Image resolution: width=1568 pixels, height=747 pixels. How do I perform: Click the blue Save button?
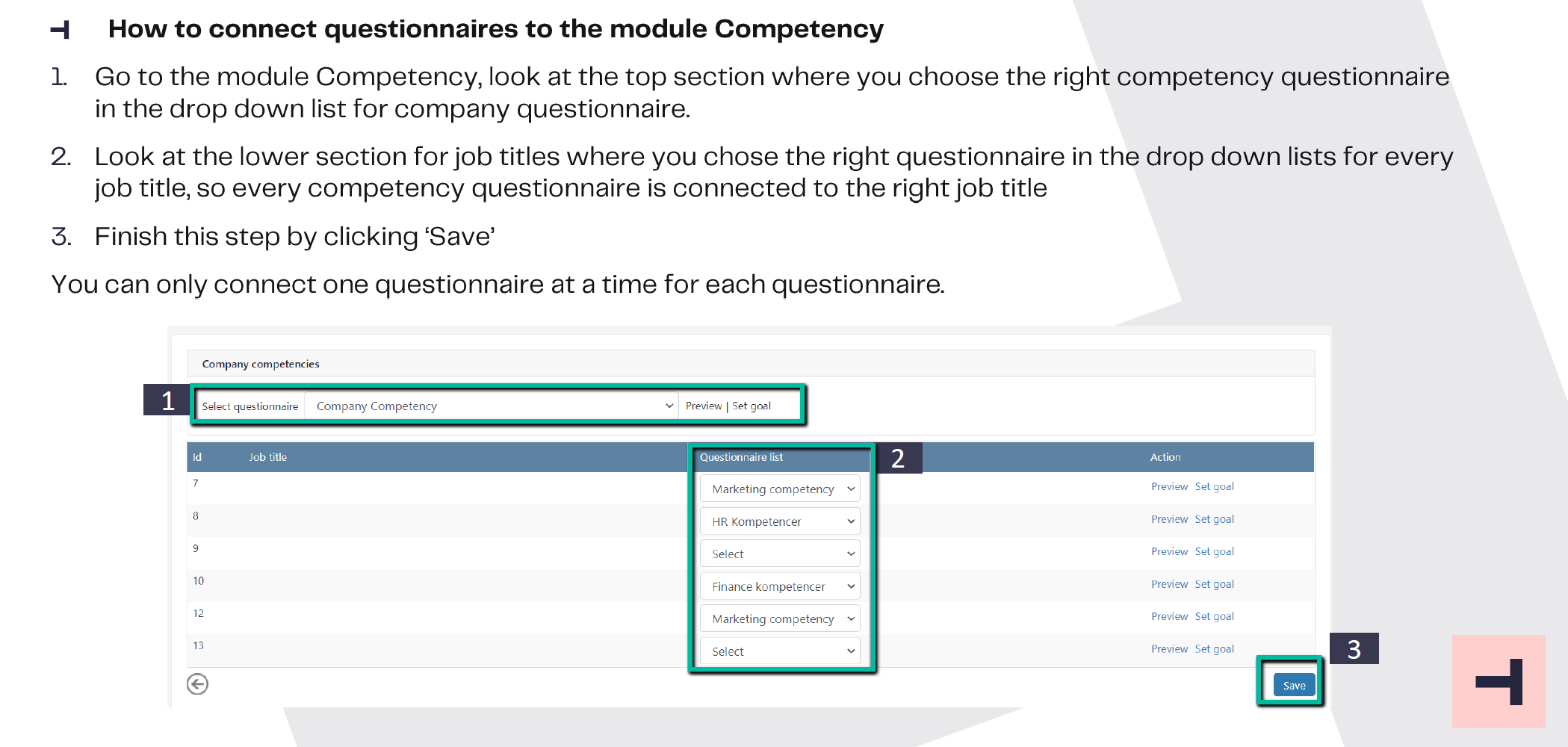tap(1294, 685)
